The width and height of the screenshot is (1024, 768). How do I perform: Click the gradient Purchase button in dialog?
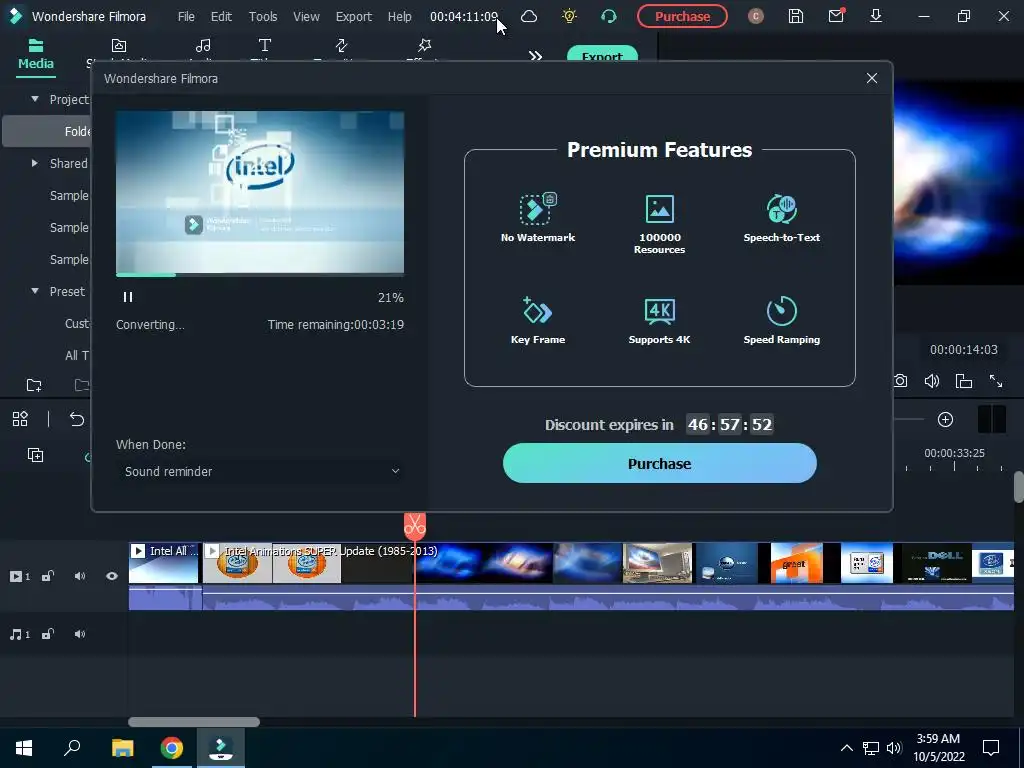(660, 464)
